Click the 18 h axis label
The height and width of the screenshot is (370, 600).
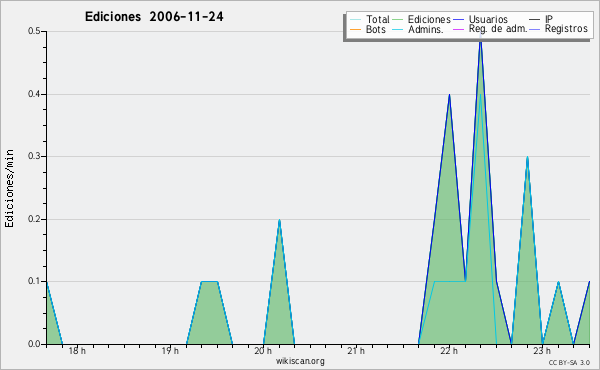[77, 351]
